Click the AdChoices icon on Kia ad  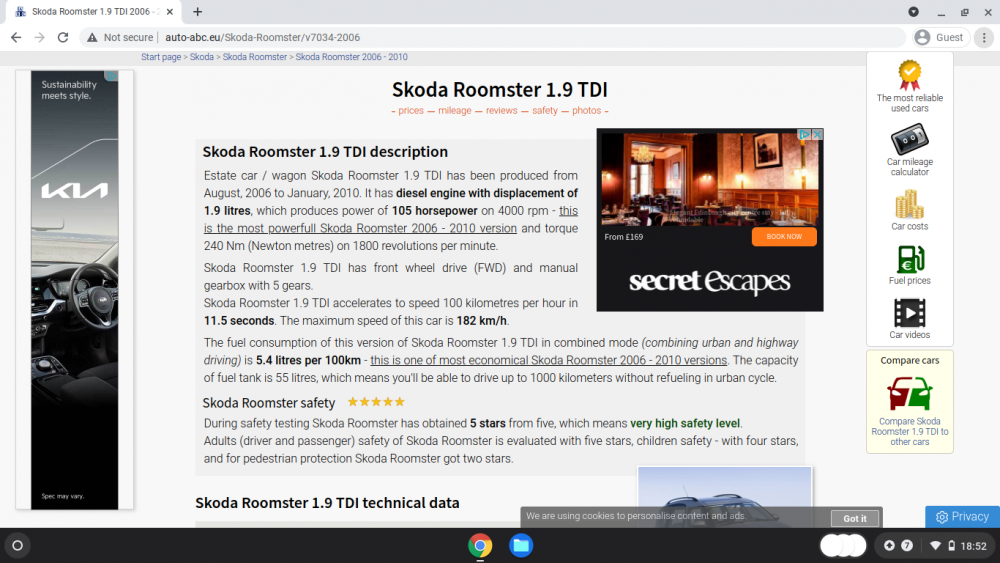tap(112, 76)
